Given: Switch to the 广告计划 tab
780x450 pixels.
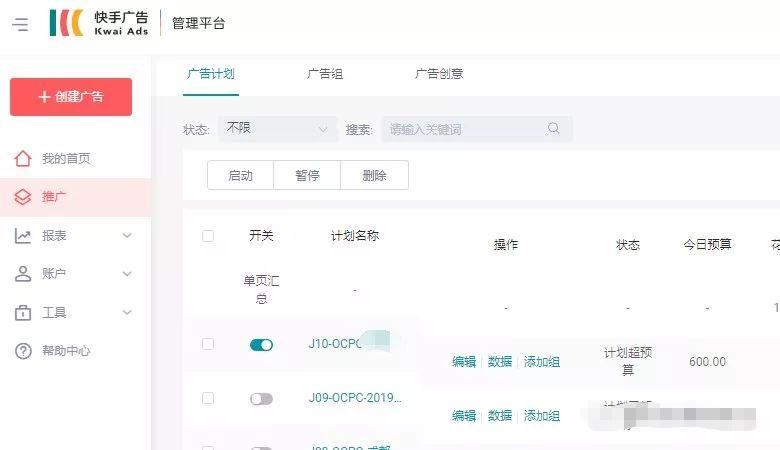Looking at the screenshot, I should point(211,74).
